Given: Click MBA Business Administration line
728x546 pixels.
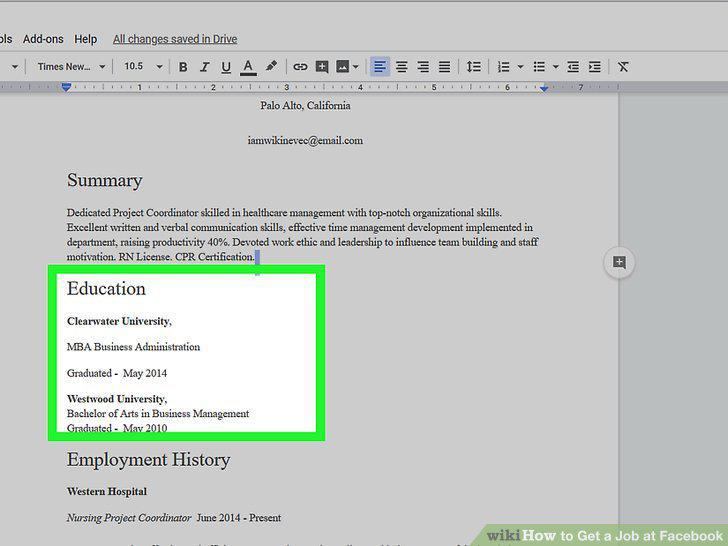Looking at the screenshot, I should click(x=133, y=347).
